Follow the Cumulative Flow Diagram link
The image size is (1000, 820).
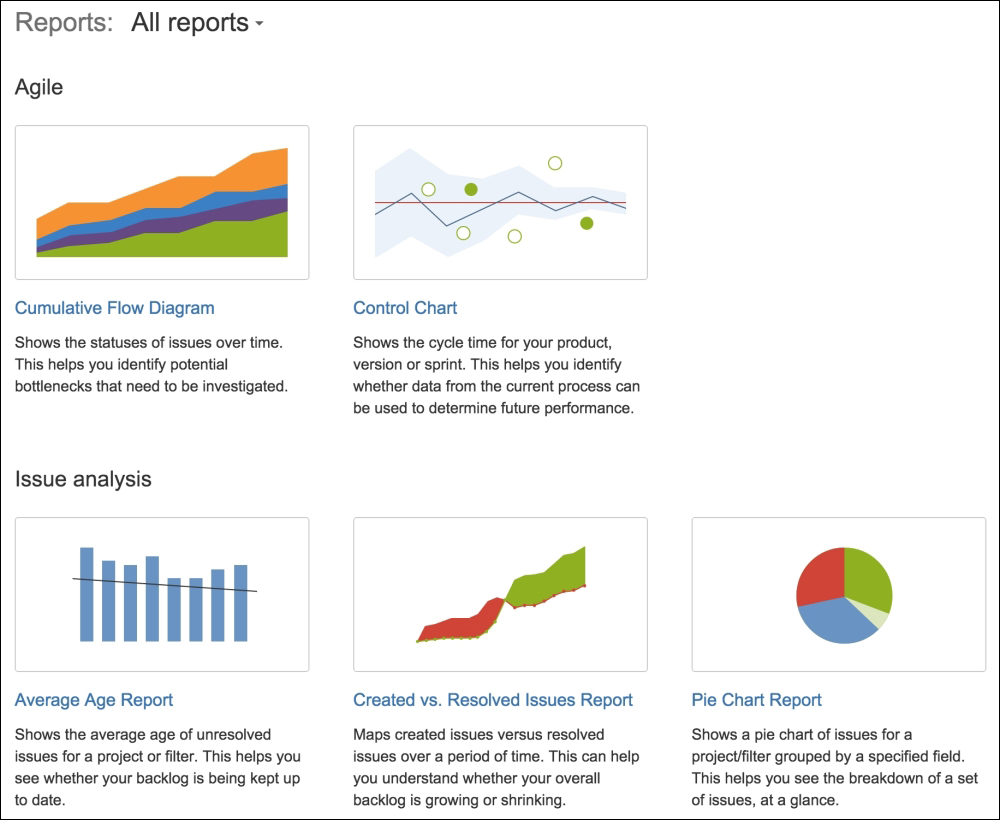(x=115, y=308)
